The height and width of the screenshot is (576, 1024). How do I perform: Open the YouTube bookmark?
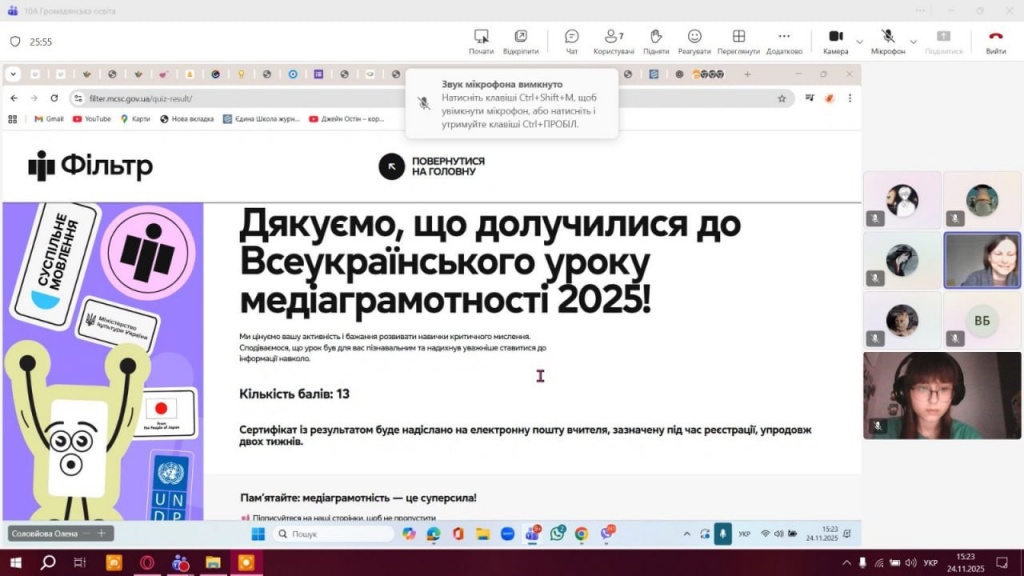[x=91, y=119]
